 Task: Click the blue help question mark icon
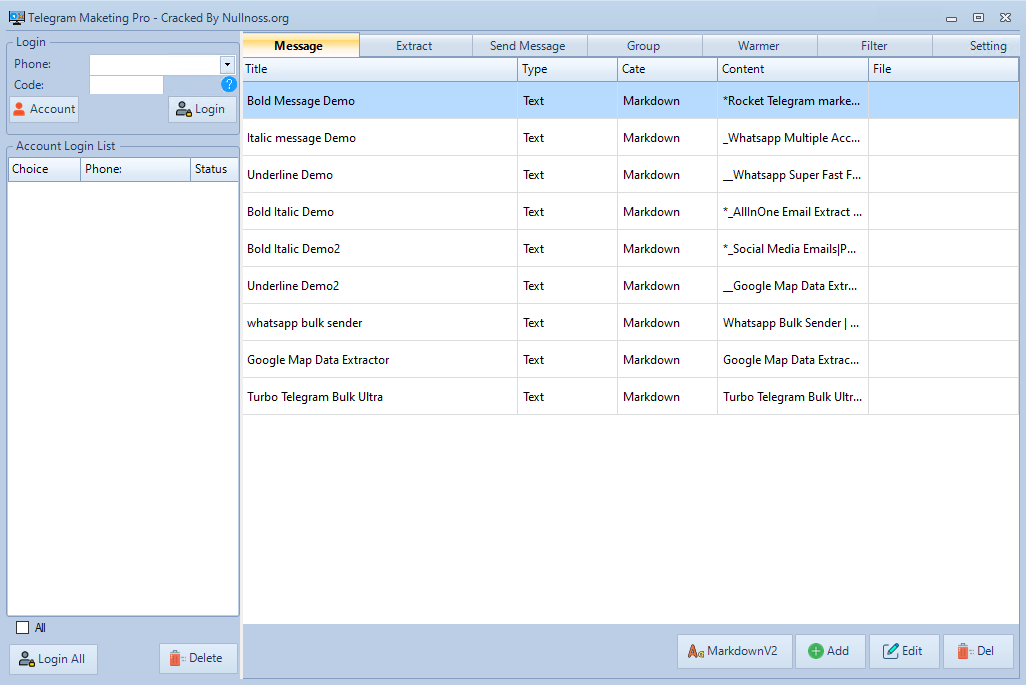228,84
